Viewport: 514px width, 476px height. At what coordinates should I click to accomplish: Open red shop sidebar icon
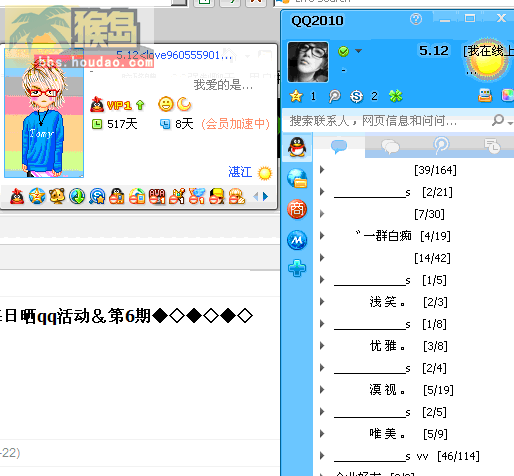297,209
